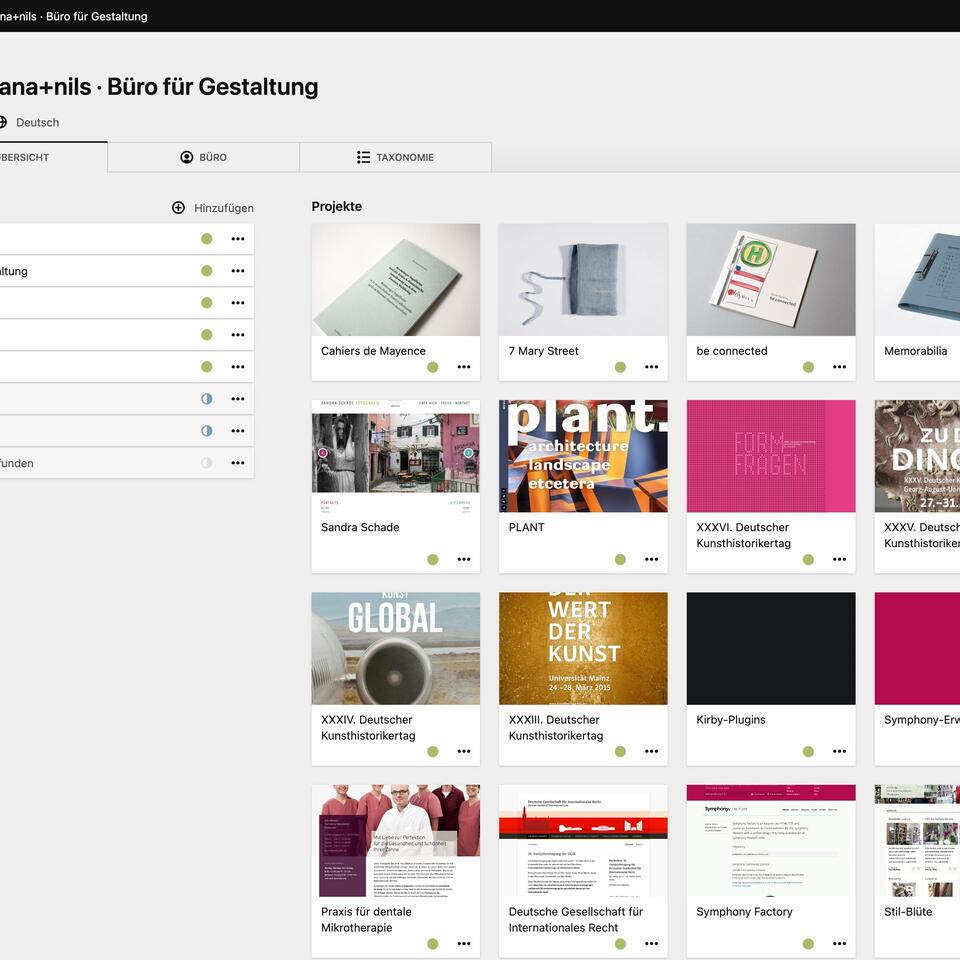This screenshot has height=960, width=960.
Task: Open Deutsche Gesellschaft für Internationales Recht title
Action: point(576,920)
